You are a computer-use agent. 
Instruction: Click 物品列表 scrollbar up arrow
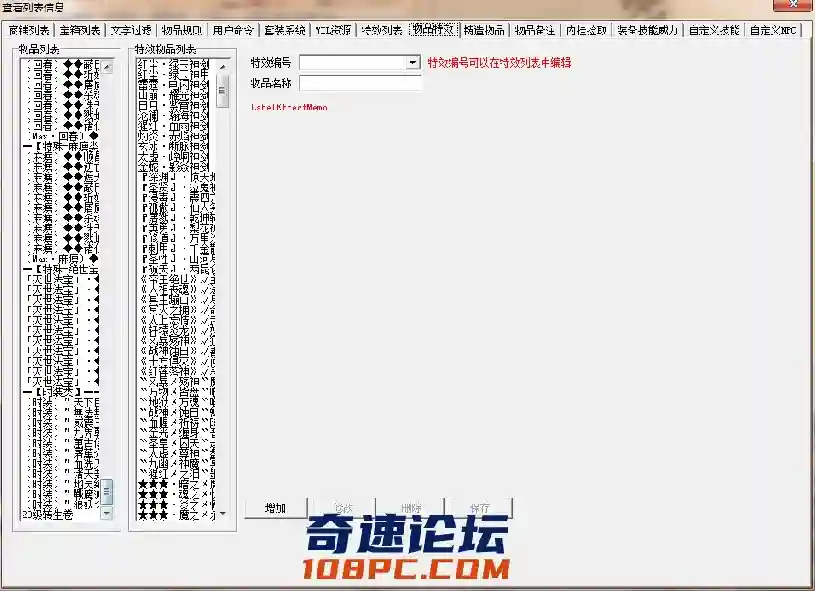point(107,67)
